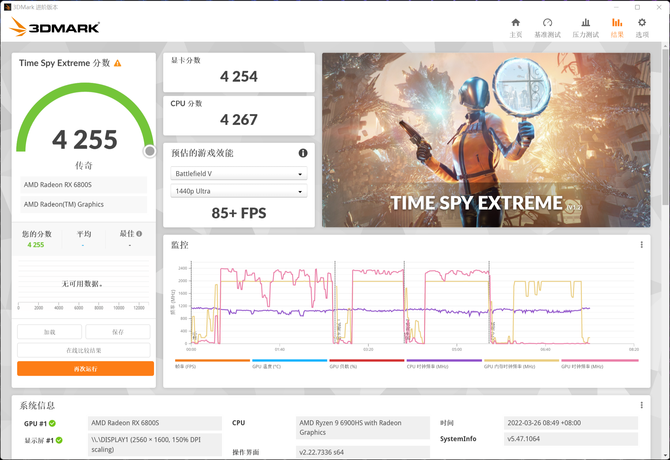Screen dimensions: 670x460
Task: Open the Battlefield V game dropdown
Action: click(x=238, y=173)
